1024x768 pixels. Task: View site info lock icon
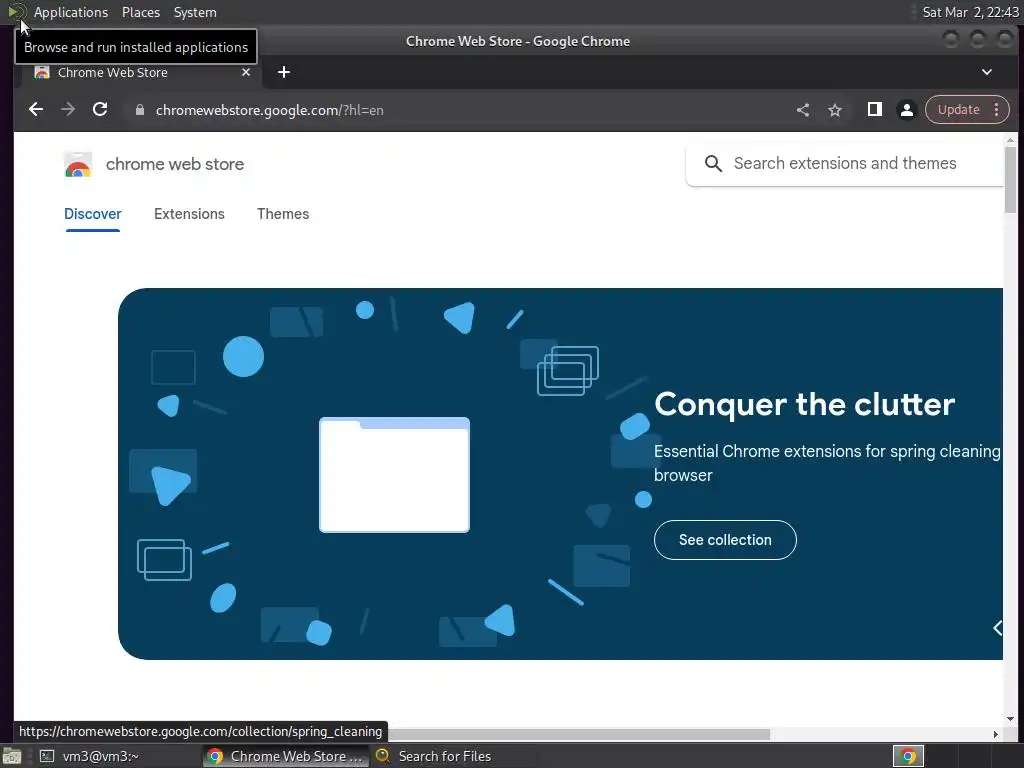click(139, 110)
